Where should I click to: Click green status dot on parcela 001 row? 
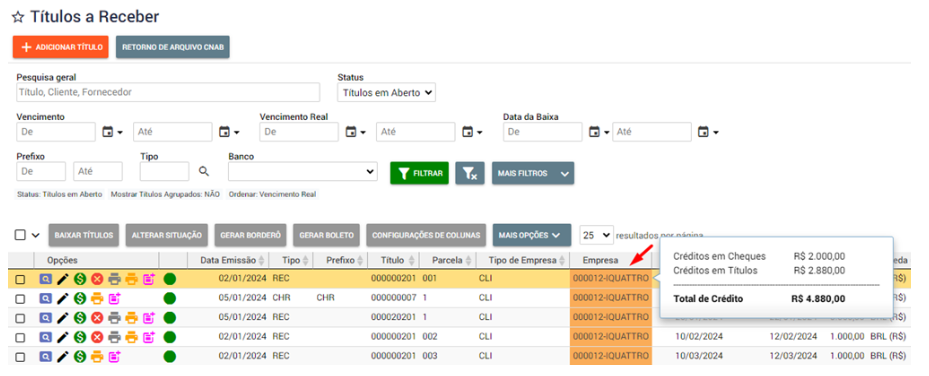click(170, 279)
